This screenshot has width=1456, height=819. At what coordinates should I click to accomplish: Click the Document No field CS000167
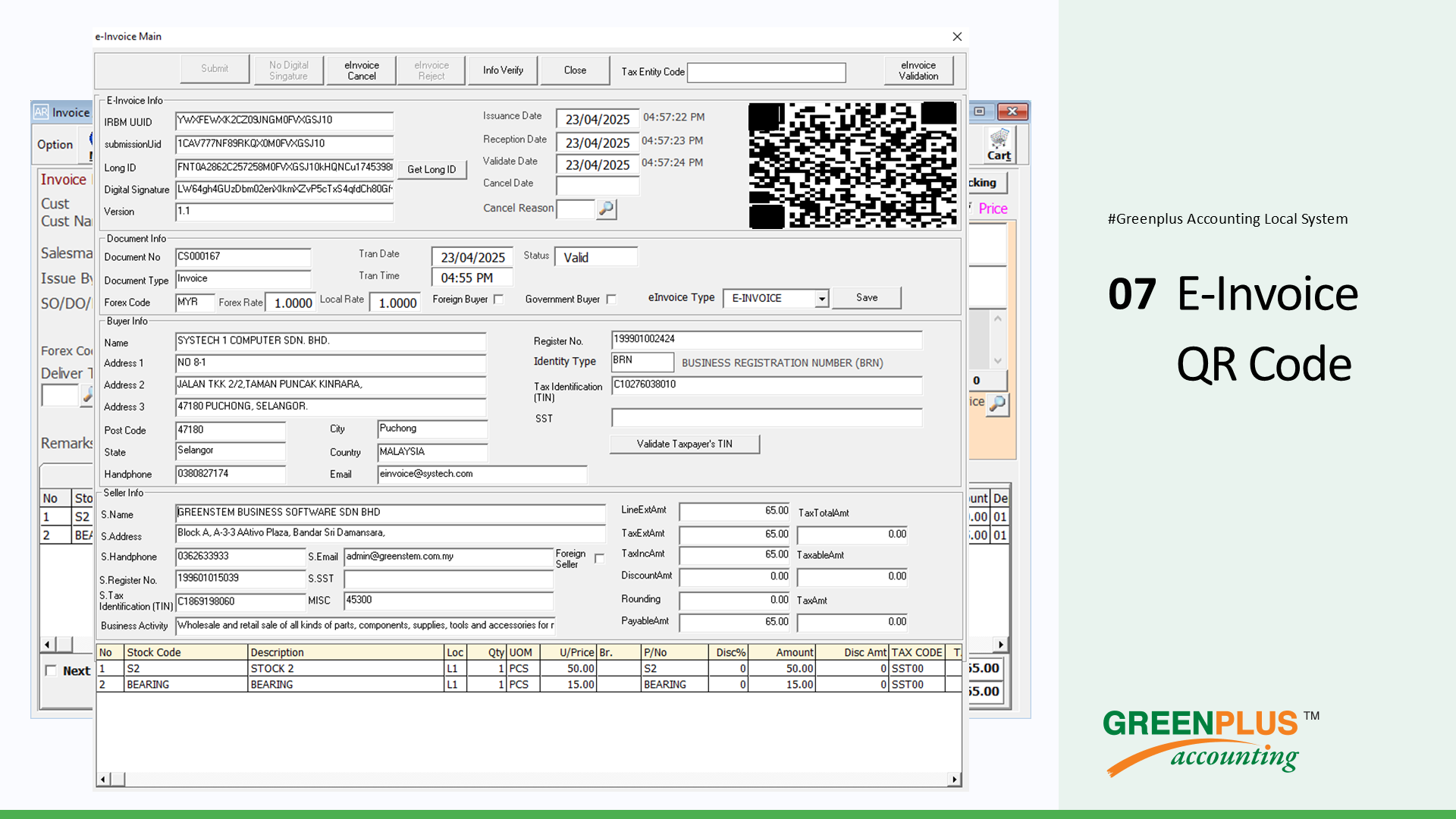[243, 257]
